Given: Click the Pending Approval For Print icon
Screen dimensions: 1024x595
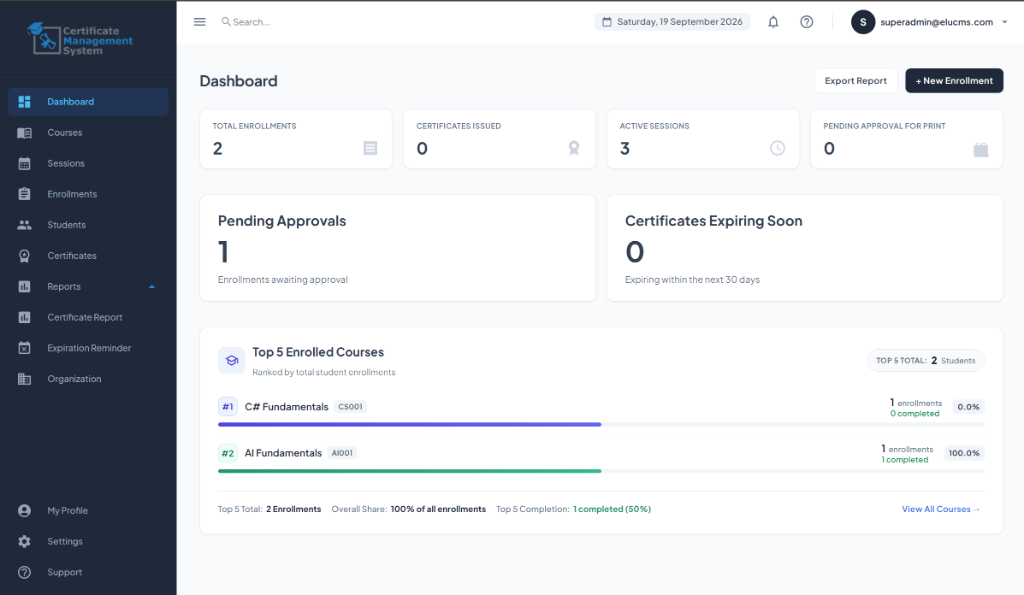Looking at the screenshot, I should coord(981,150).
